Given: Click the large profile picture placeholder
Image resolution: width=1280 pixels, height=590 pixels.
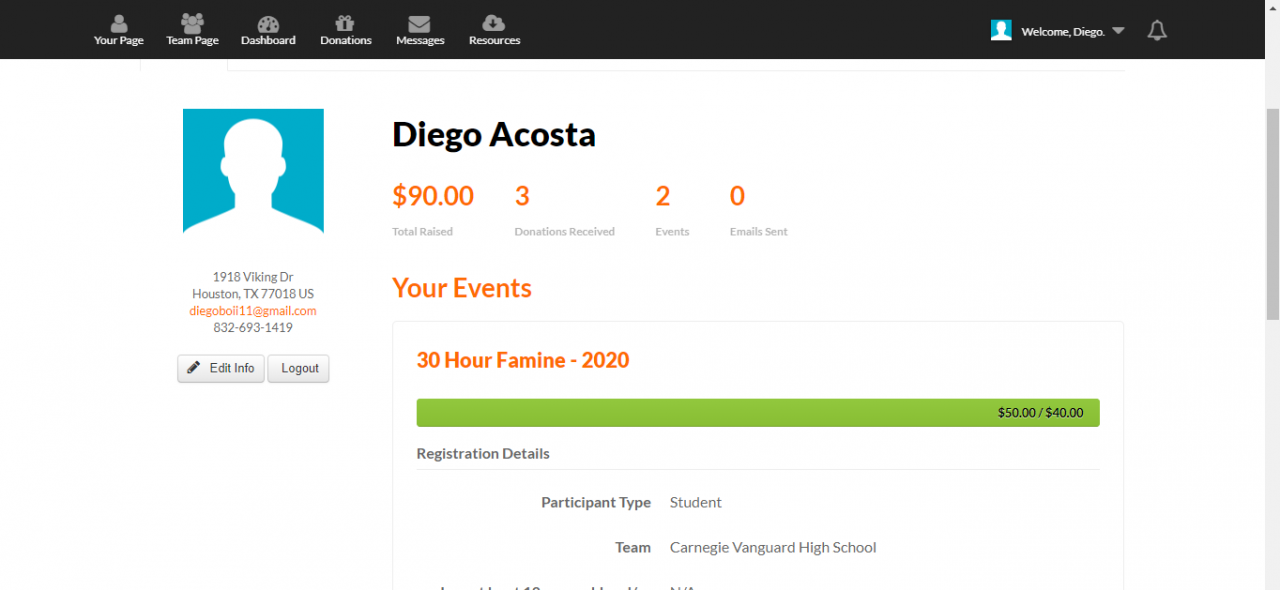Looking at the screenshot, I should 253,172.
